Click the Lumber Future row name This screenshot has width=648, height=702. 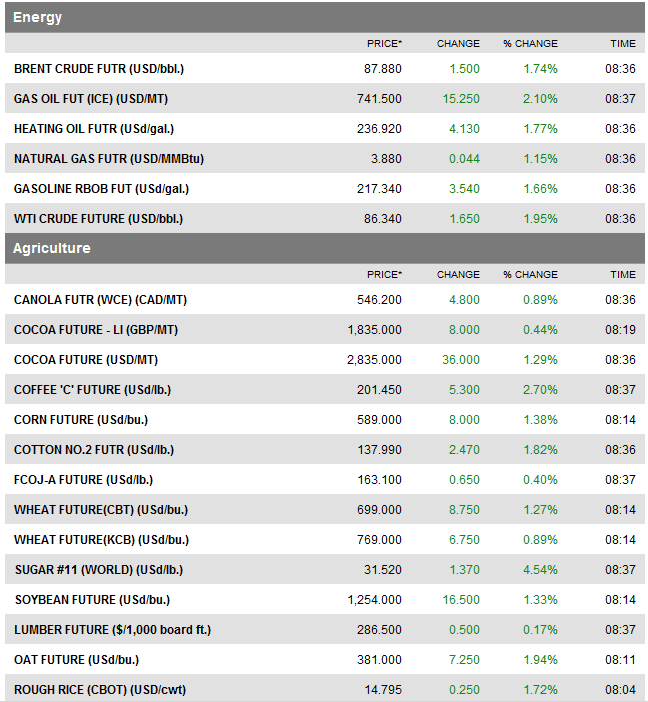112,630
